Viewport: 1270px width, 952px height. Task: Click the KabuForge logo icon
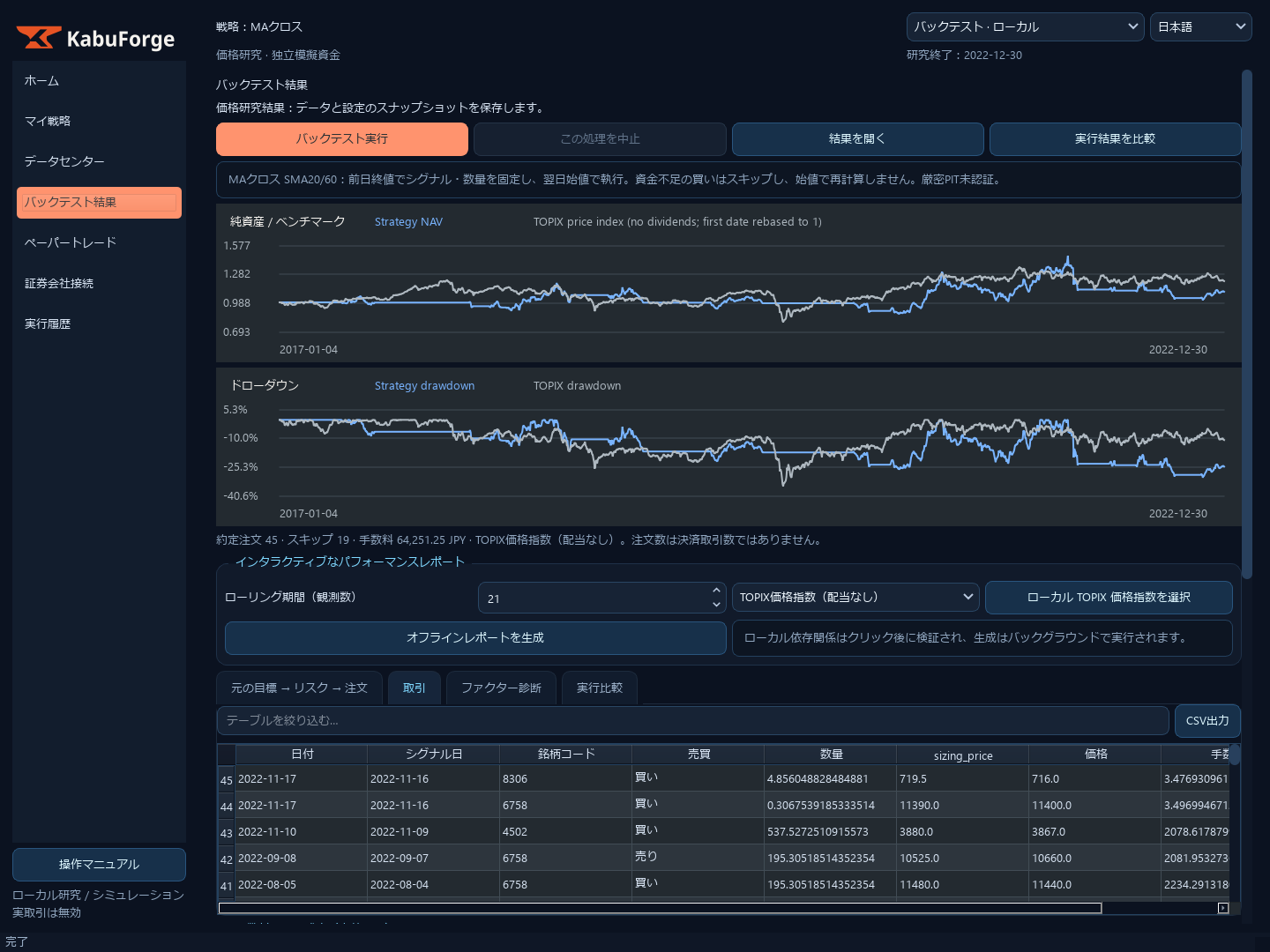[x=39, y=38]
